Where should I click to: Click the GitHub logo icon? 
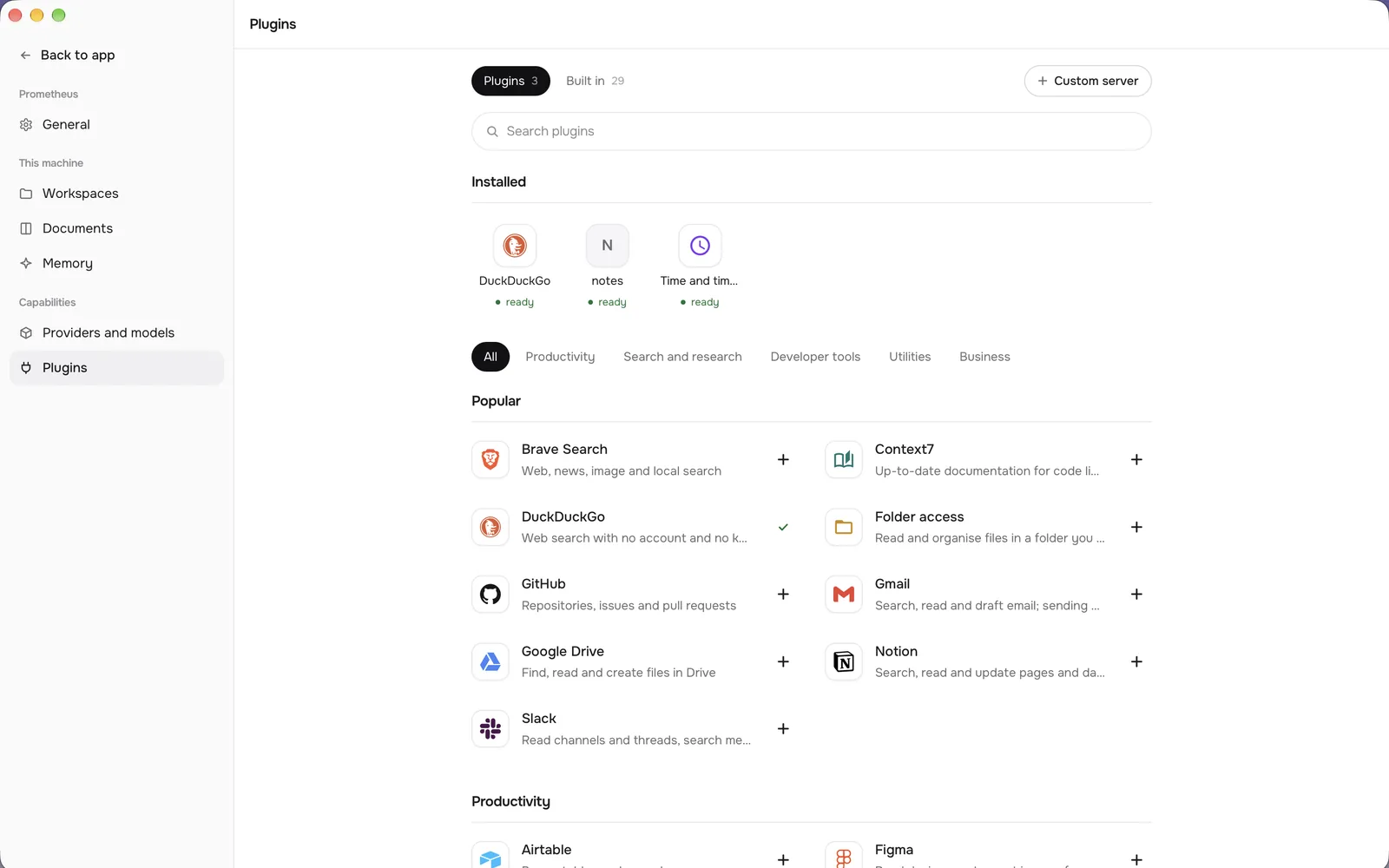(x=490, y=595)
